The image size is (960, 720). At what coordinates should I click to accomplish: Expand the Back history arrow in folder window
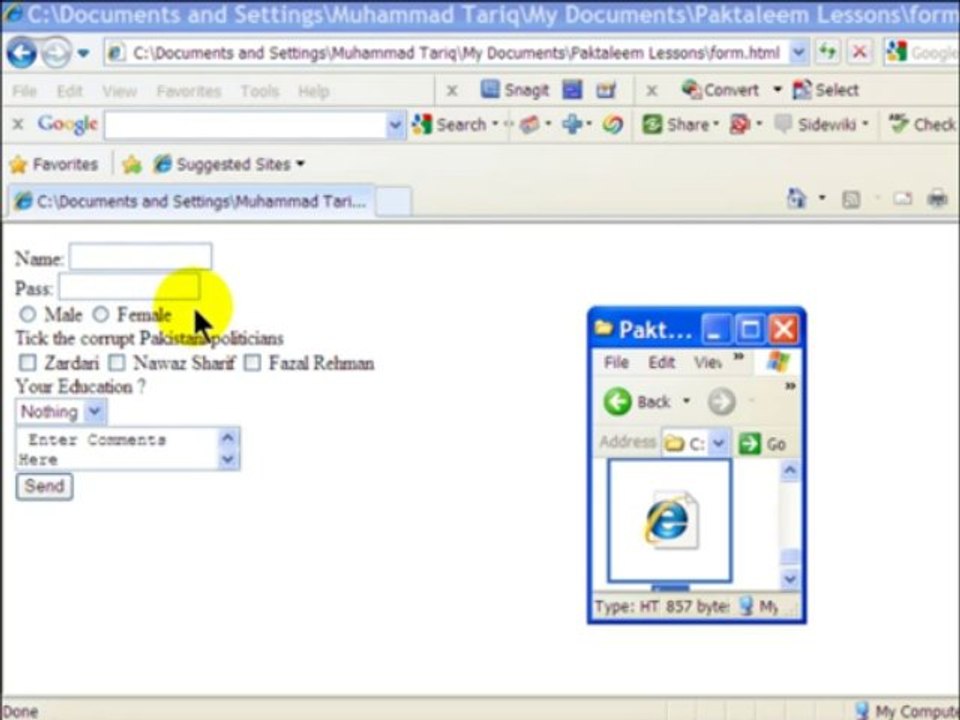pos(686,402)
